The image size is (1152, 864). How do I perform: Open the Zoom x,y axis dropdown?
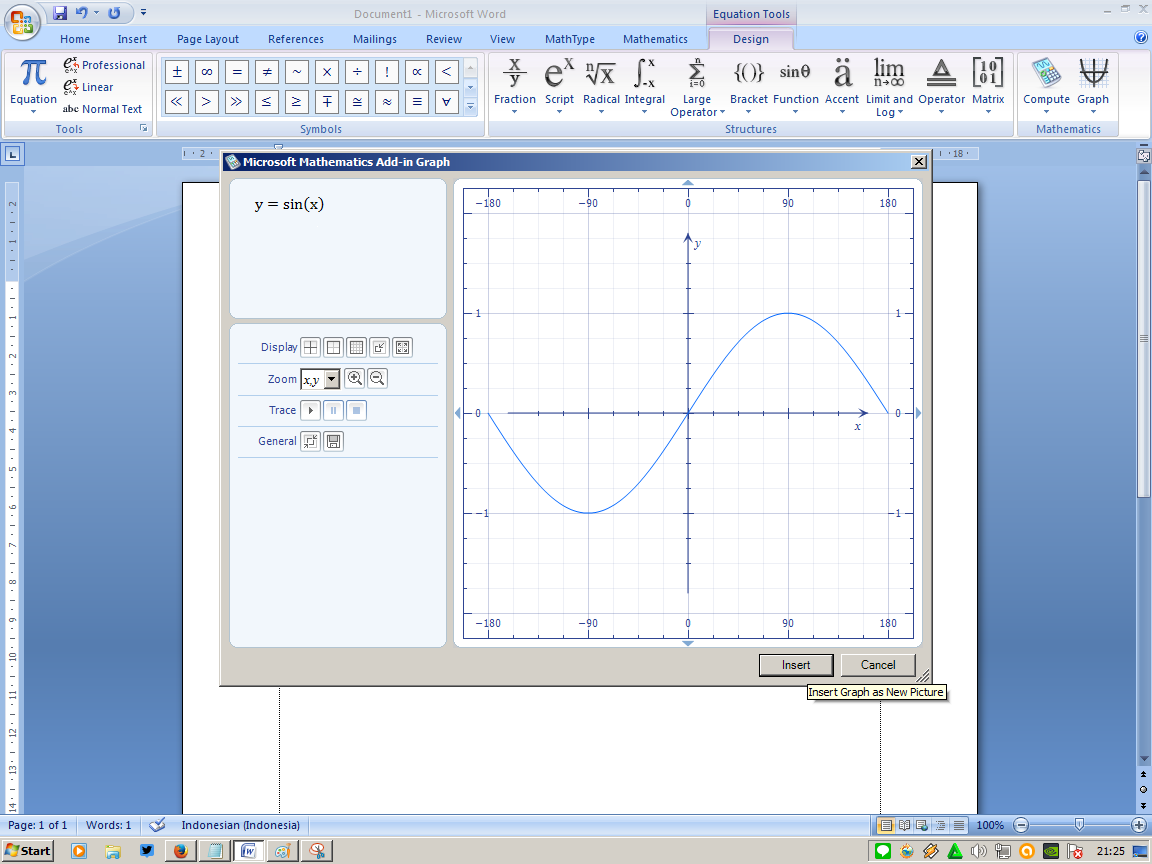(x=331, y=379)
